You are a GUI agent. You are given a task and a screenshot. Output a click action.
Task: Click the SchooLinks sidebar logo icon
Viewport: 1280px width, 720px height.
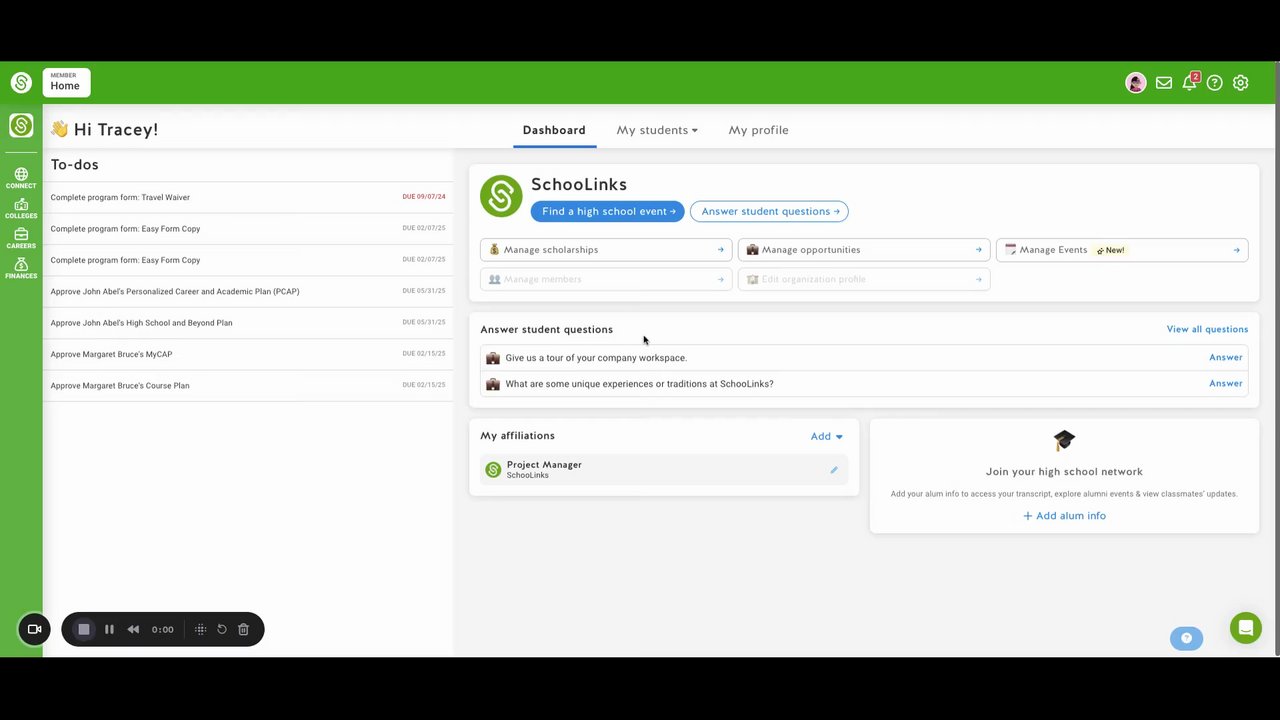click(21, 125)
